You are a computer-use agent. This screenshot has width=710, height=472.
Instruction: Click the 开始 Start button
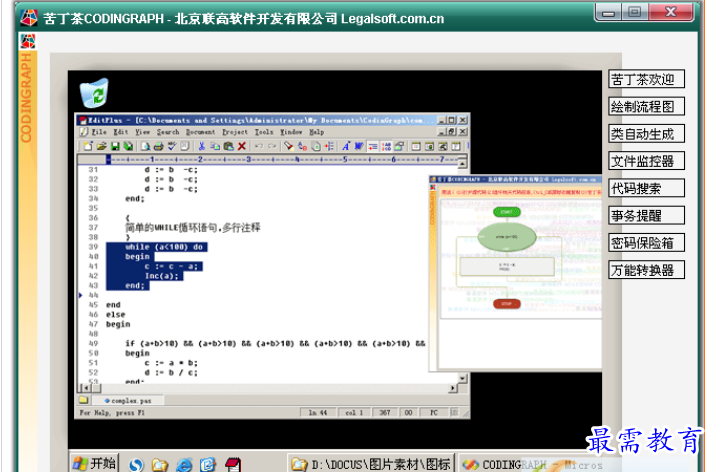[x=94, y=464]
